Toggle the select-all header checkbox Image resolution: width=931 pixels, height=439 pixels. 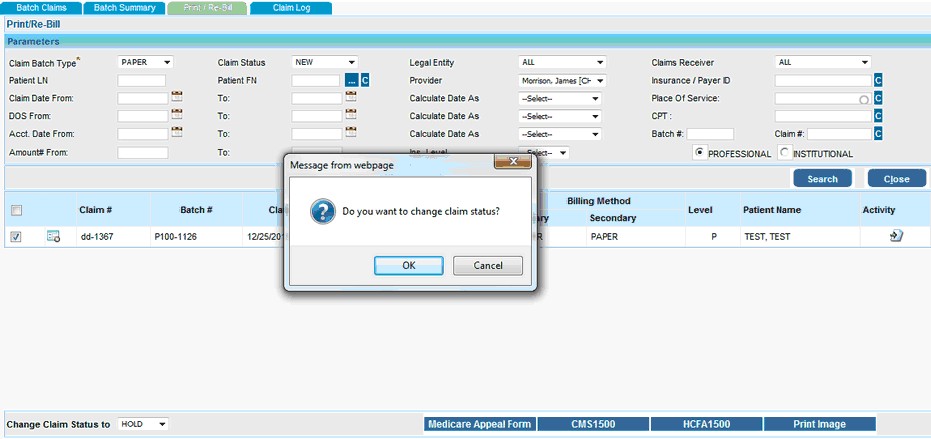coord(16,210)
